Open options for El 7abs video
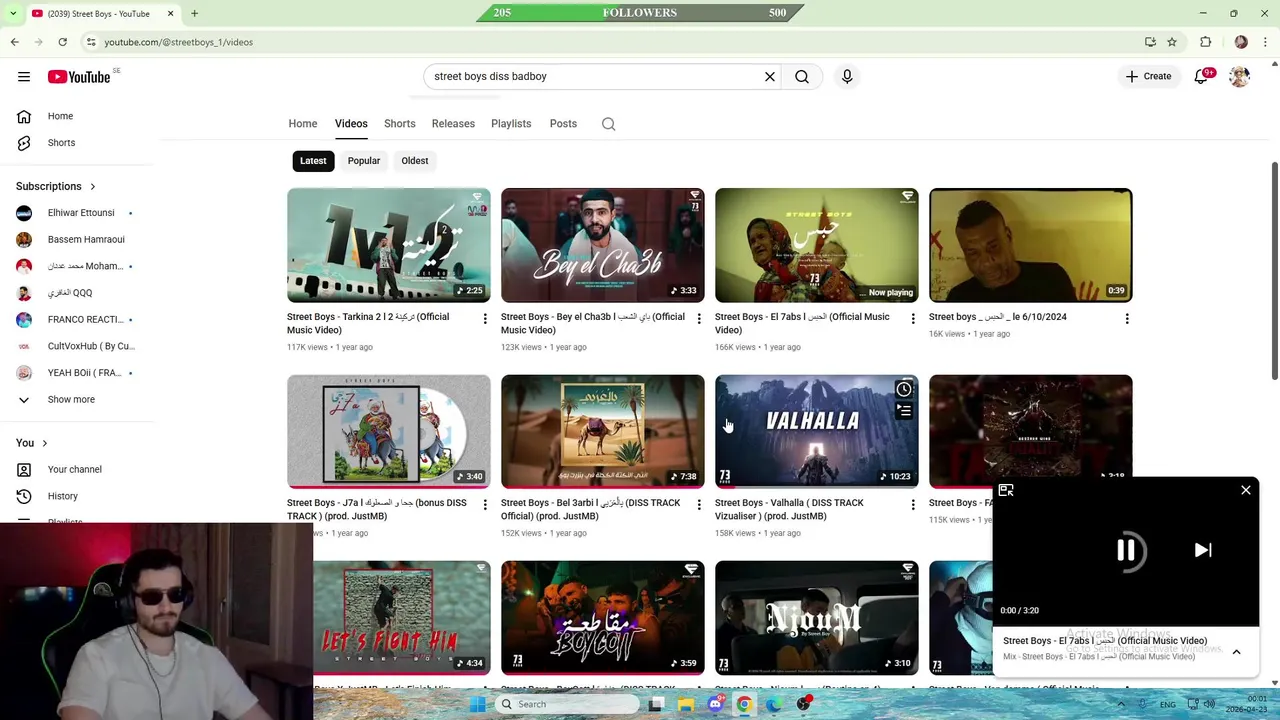1280x720 pixels. pos(913,318)
